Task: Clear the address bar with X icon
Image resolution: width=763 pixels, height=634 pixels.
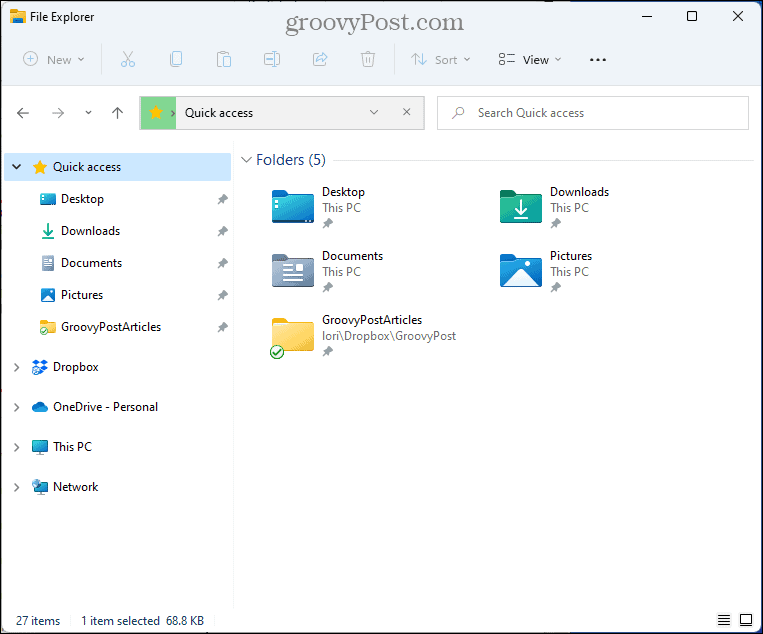Action: coord(407,112)
